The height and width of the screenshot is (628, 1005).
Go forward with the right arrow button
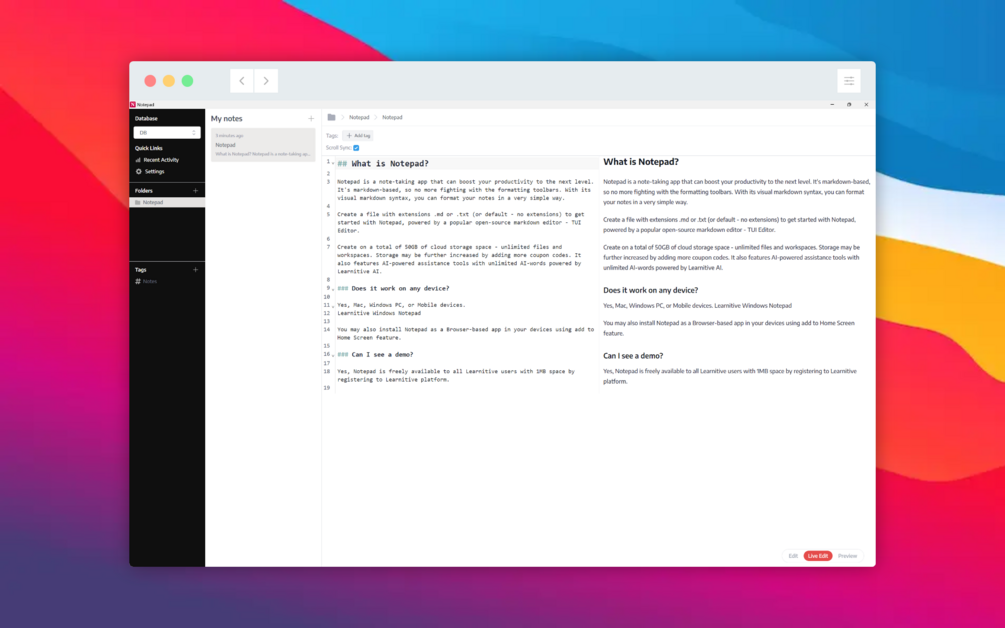(266, 81)
